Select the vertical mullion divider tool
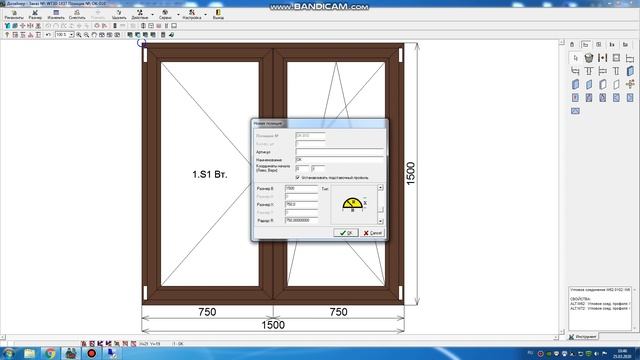640x360 pixels. point(602,58)
